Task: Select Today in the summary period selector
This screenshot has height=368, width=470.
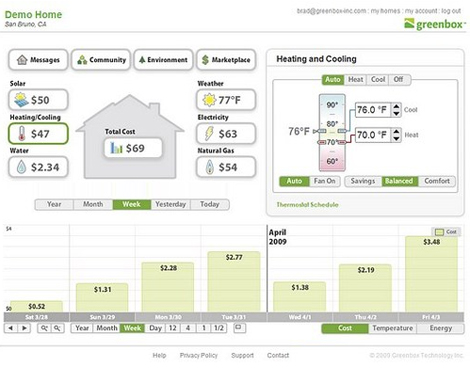Action: 210,204
